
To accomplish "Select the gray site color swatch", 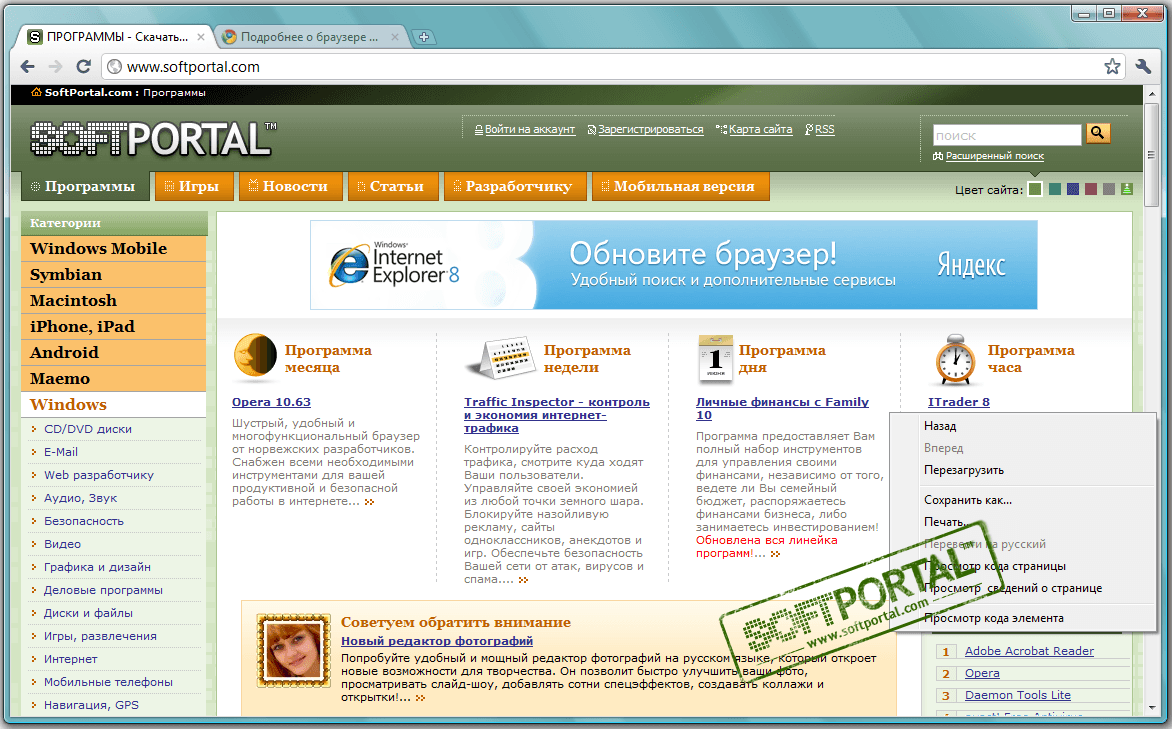I will (1108, 189).
